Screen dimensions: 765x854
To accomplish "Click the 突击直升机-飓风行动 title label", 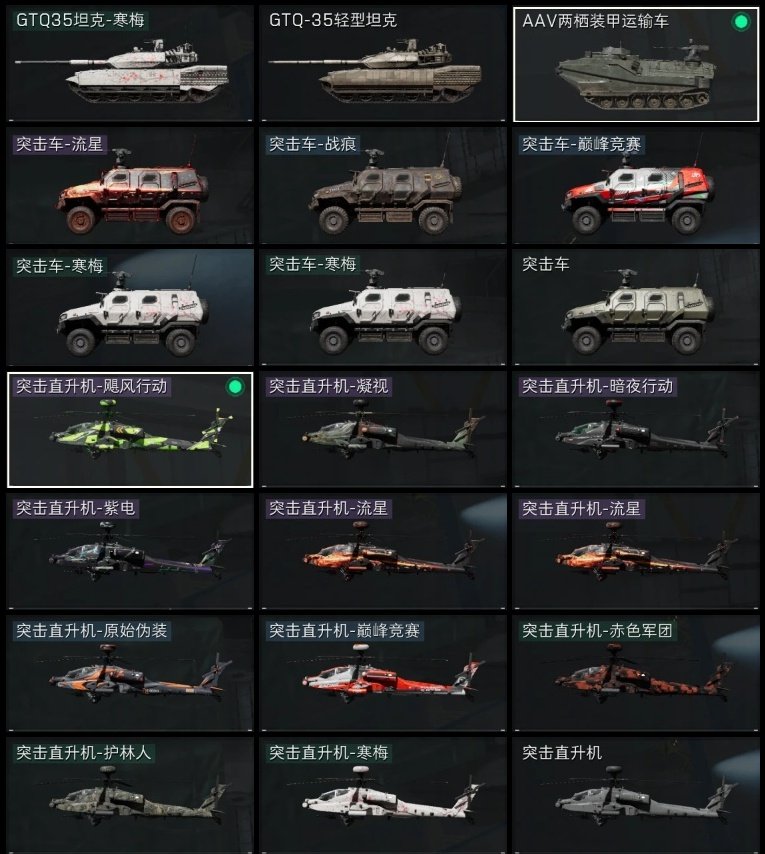I will pos(91,386).
